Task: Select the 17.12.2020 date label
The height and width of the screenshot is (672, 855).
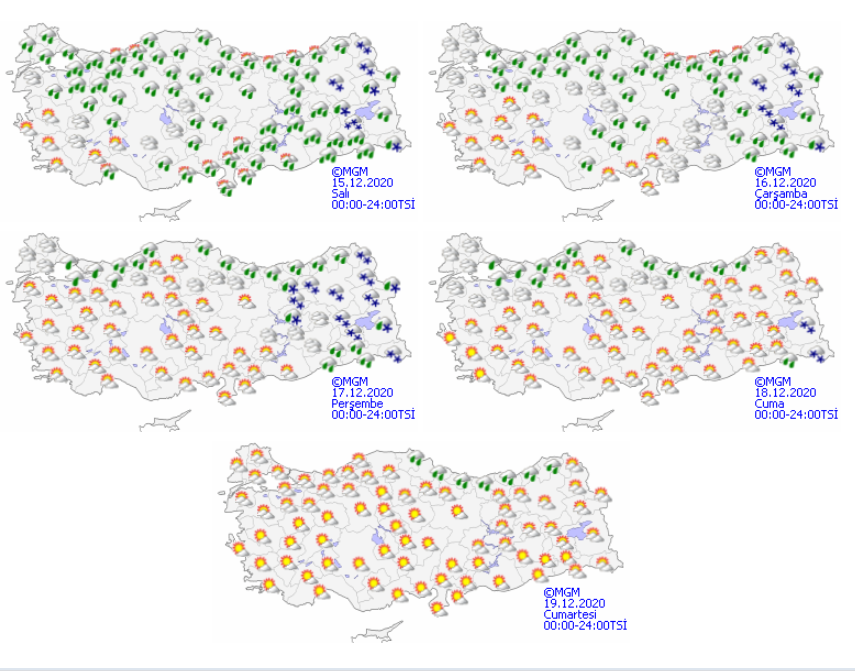Action: (x=362, y=393)
